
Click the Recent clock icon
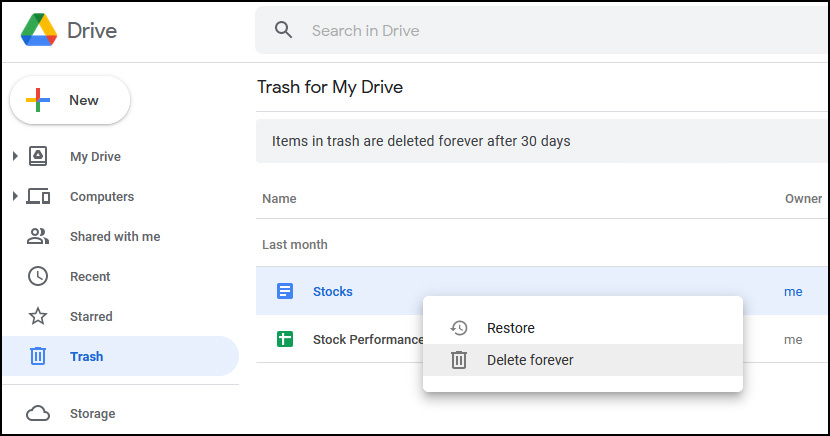tap(38, 276)
